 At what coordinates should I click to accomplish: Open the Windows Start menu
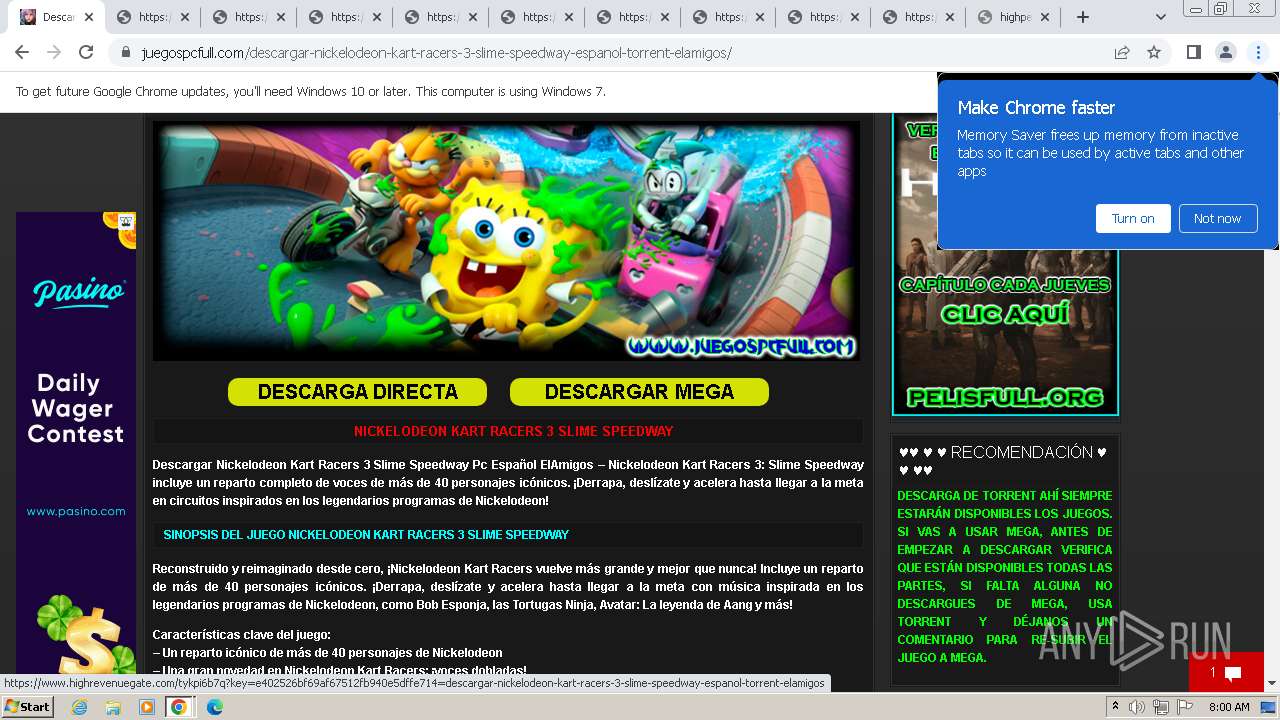click(x=28, y=706)
